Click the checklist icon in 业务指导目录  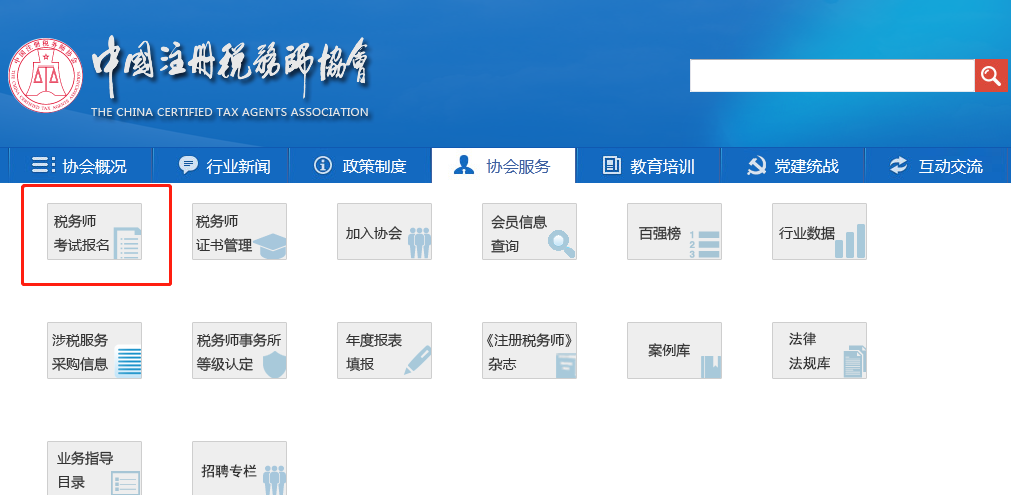tap(126, 483)
